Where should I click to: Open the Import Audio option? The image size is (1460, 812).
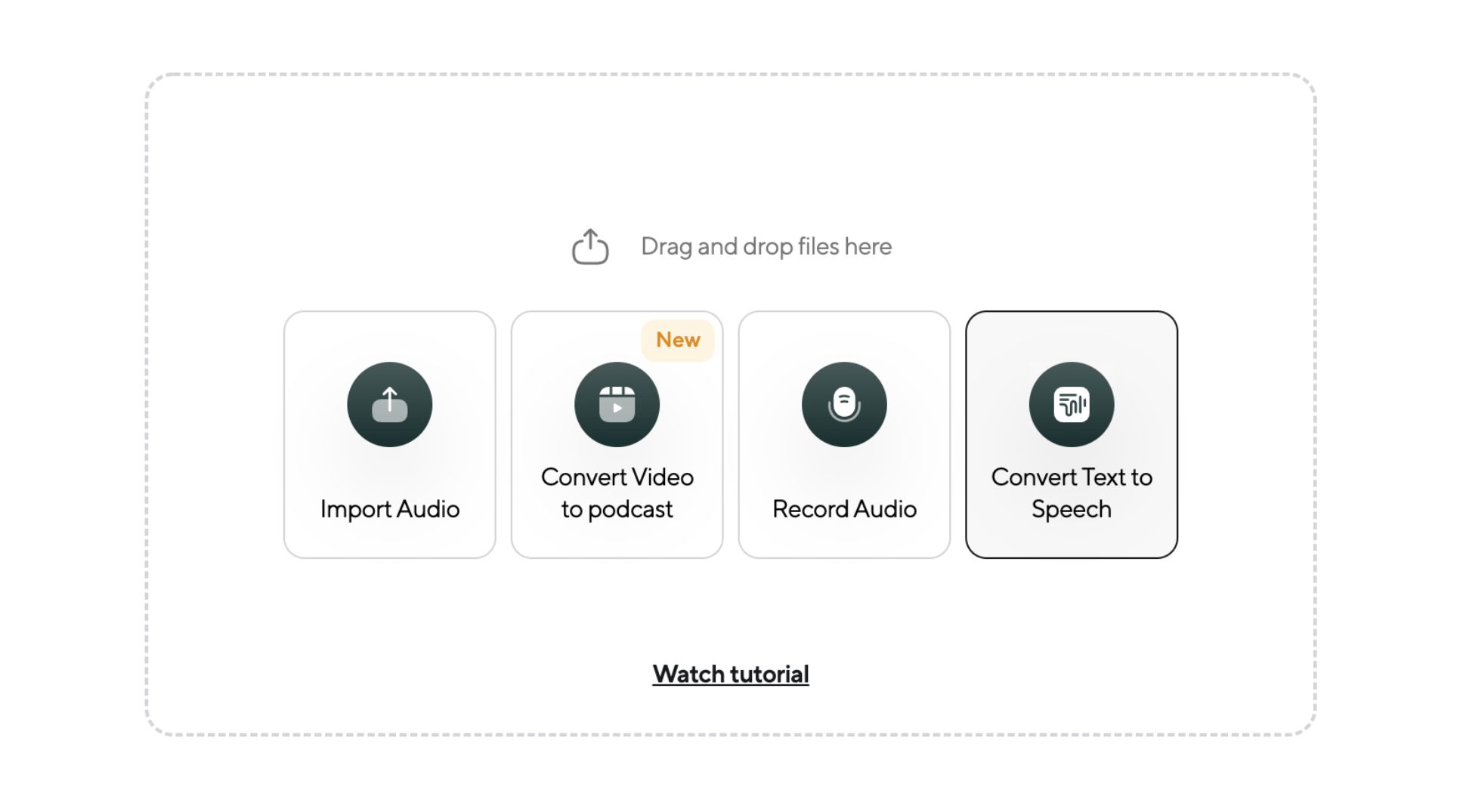(x=389, y=433)
